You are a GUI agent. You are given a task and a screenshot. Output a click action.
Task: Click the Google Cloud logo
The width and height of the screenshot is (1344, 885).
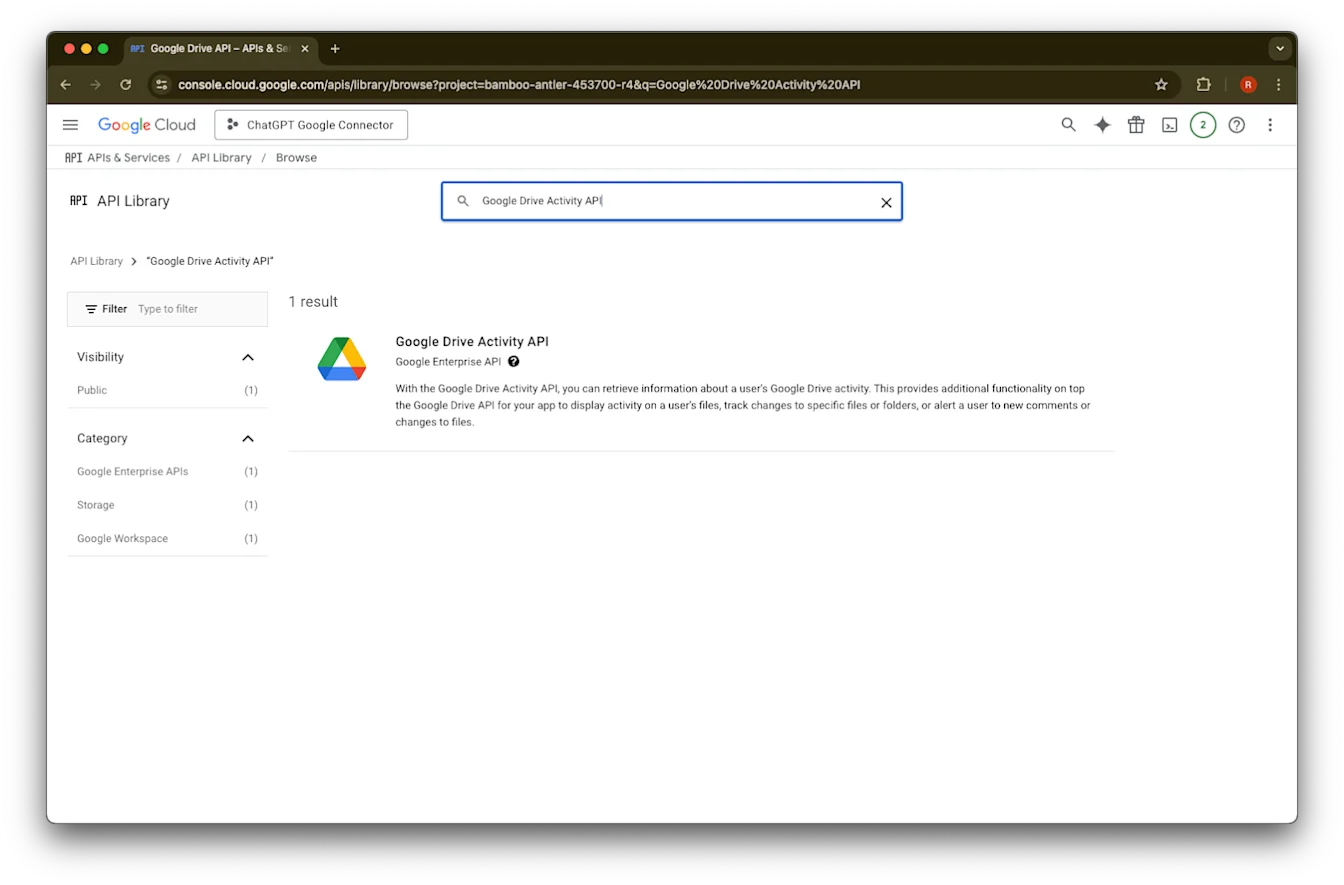click(146, 125)
